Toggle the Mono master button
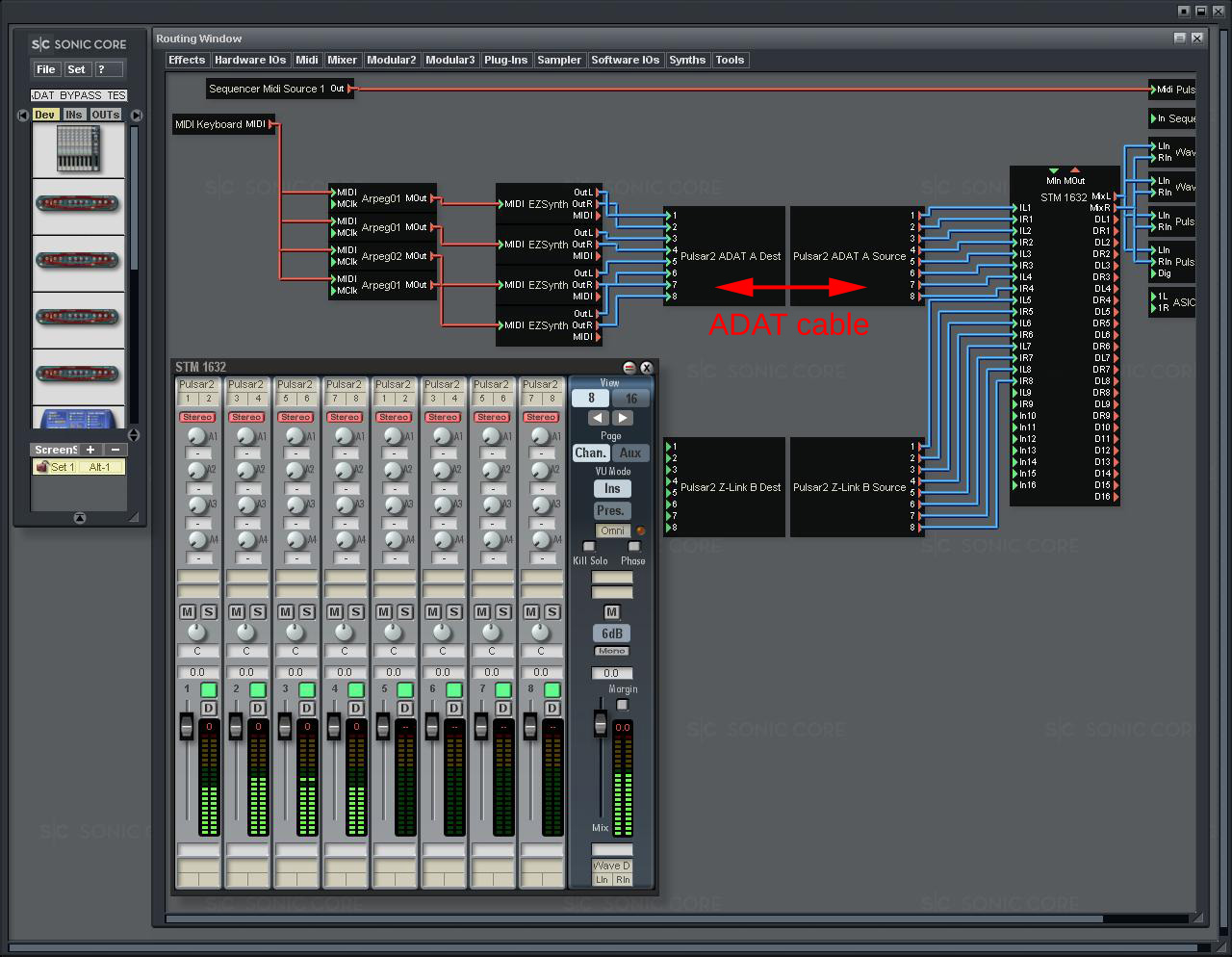 pos(612,651)
